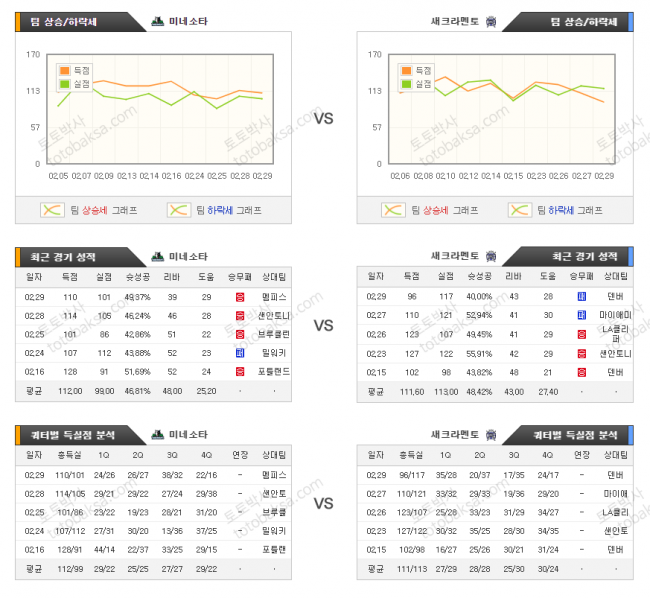The height and width of the screenshot is (598, 650).
Task: Click the 팀 상승세 그래프 label under Minnesota's chart
Action: 104,210
